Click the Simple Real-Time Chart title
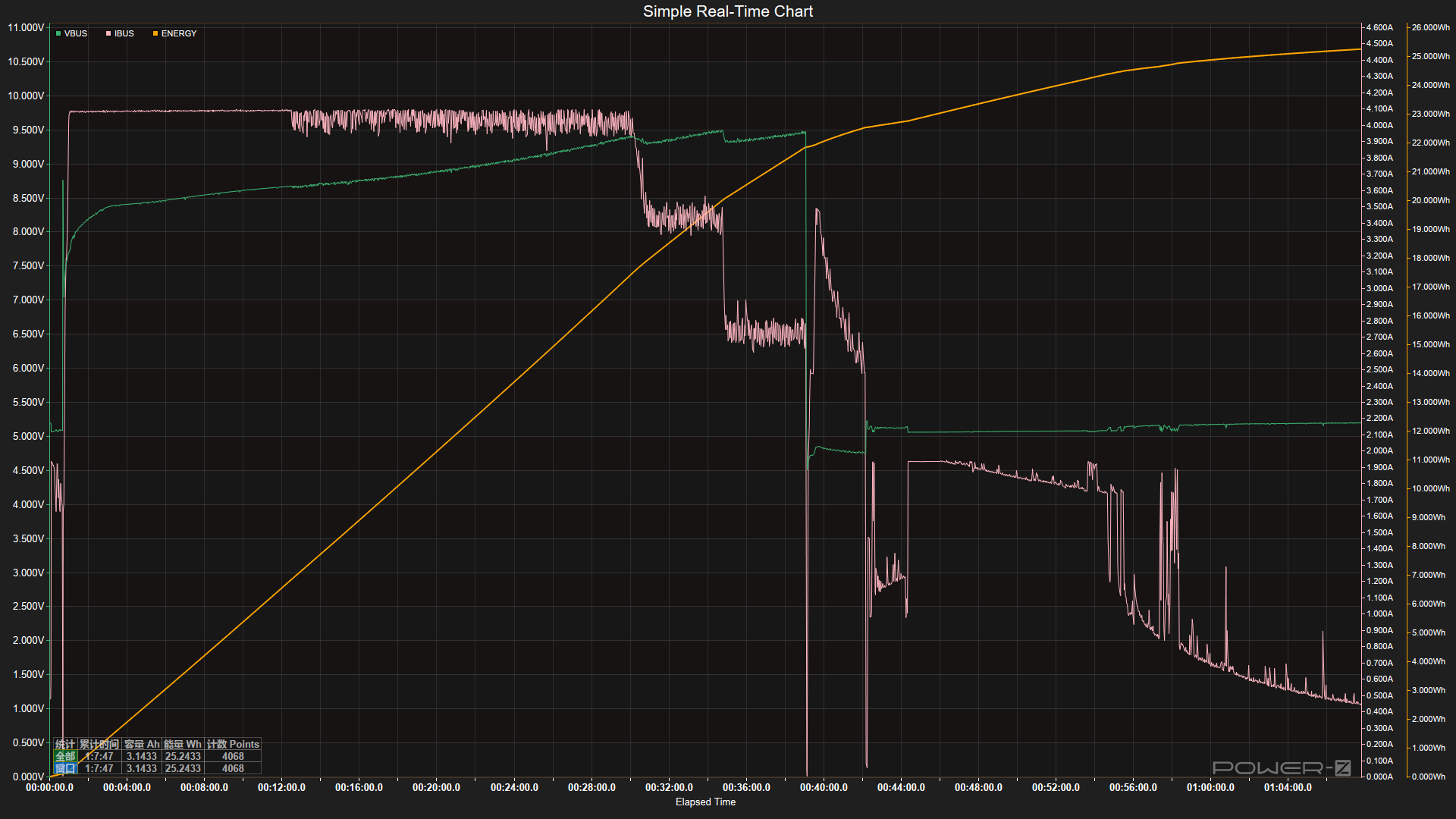1456x819 pixels. [727, 11]
